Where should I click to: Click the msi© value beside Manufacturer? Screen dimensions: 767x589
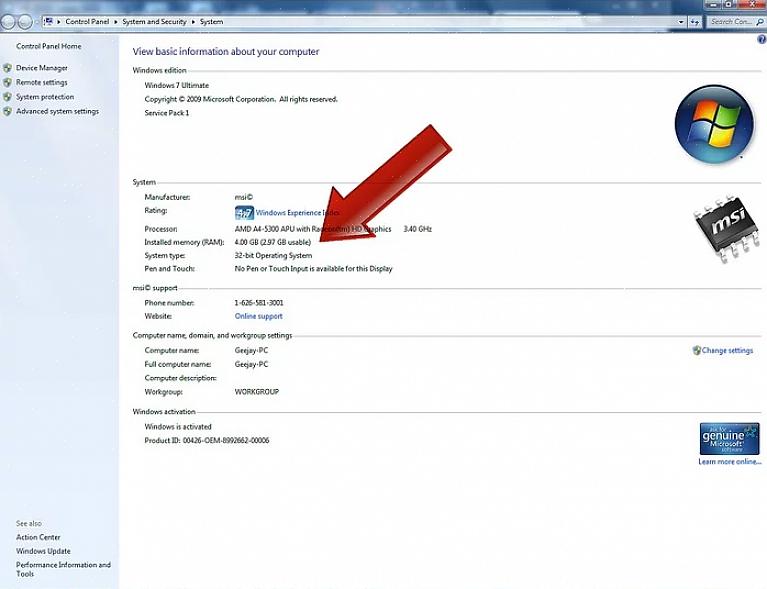[244, 197]
